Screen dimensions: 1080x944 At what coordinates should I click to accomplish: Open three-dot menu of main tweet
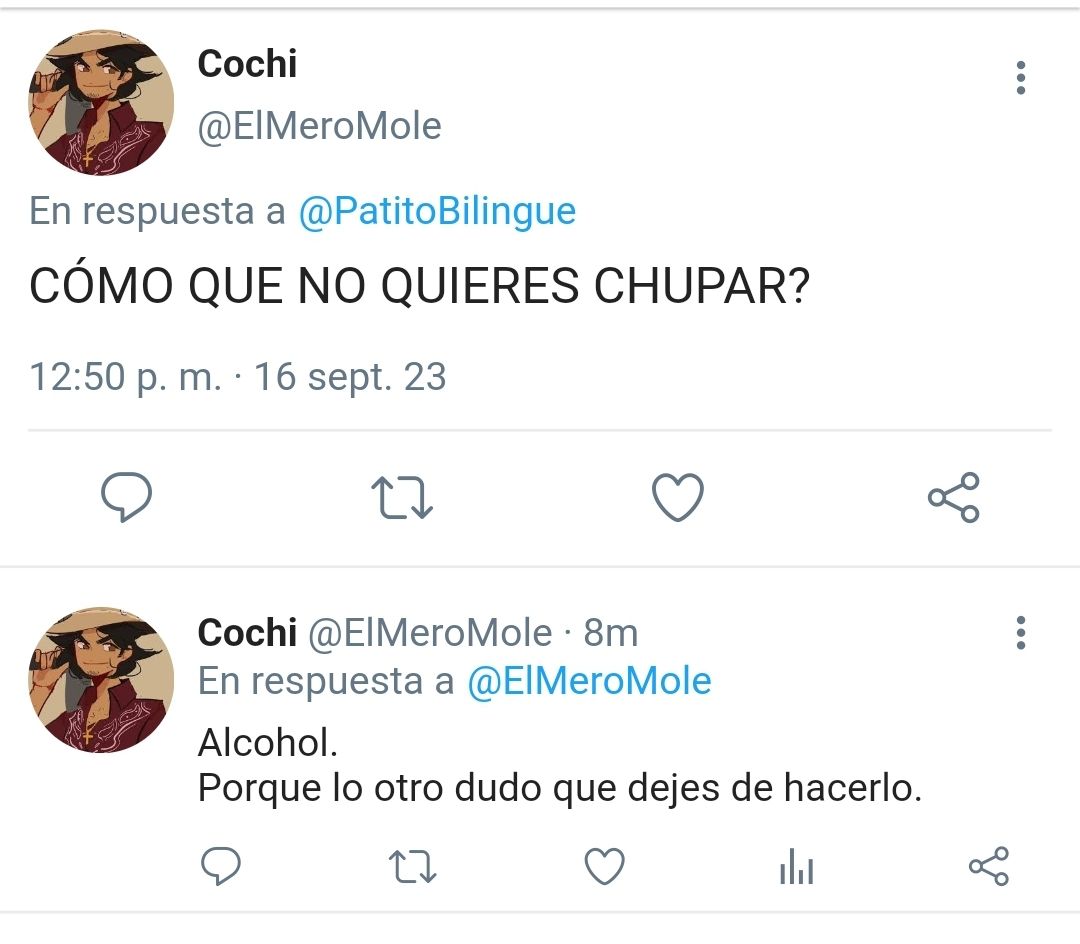1021,78
